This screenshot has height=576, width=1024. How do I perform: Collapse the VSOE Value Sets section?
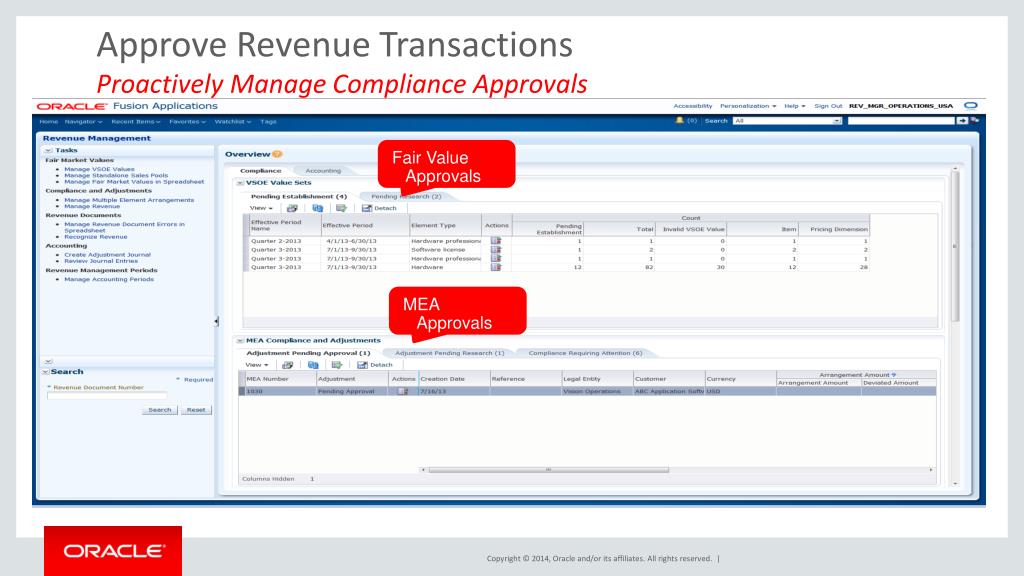(x=240, y=183)
